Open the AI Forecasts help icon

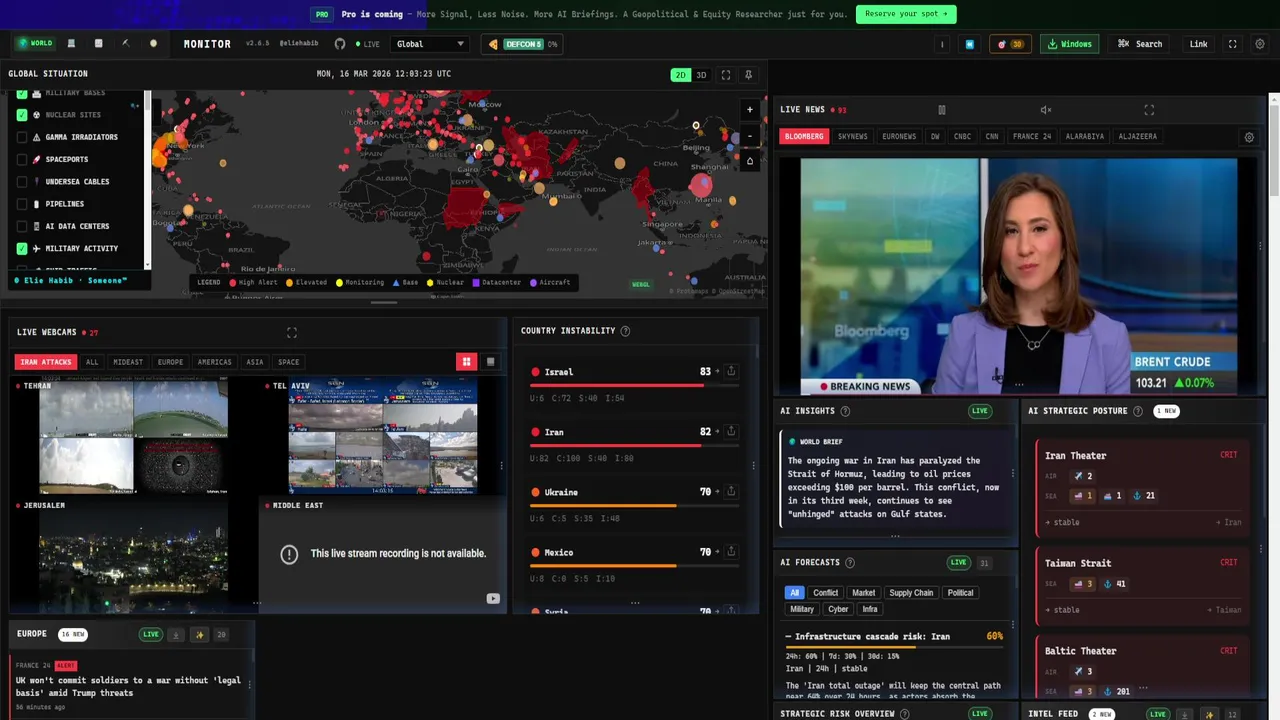point(850,563)
